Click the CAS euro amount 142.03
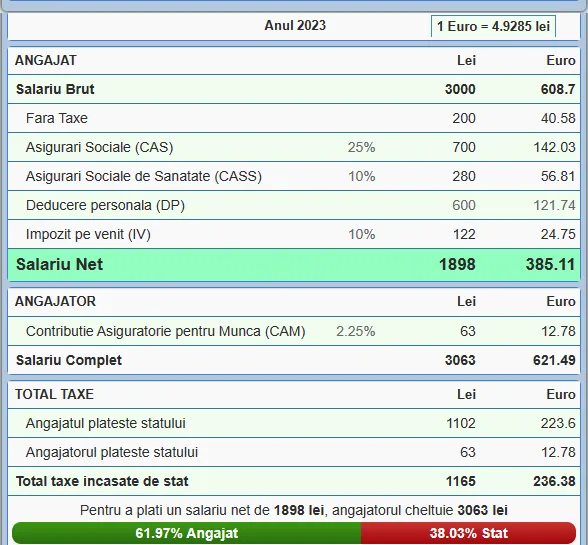This screenshot has height=545, width=588. [554, 147]
